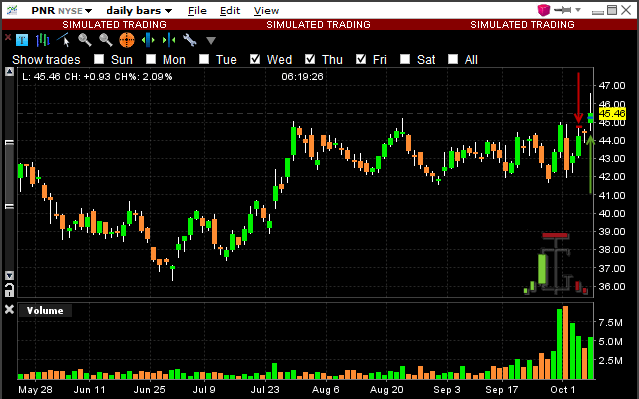Click the 41.00 price axis label
This screenshot has width=639, height=399.
point(612,196)
